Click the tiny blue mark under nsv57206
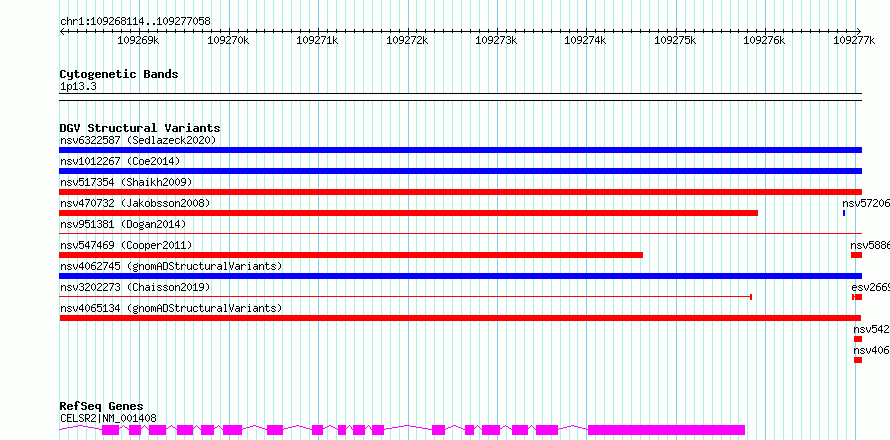This screenshot has height=440, width=890. (x=844, y=213)
